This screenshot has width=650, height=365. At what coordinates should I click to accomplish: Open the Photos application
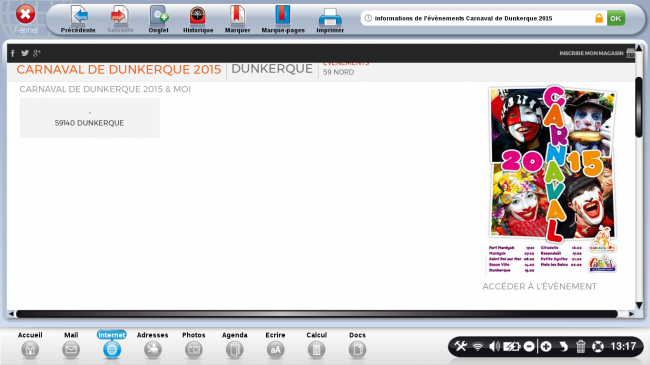coord(194,345)
